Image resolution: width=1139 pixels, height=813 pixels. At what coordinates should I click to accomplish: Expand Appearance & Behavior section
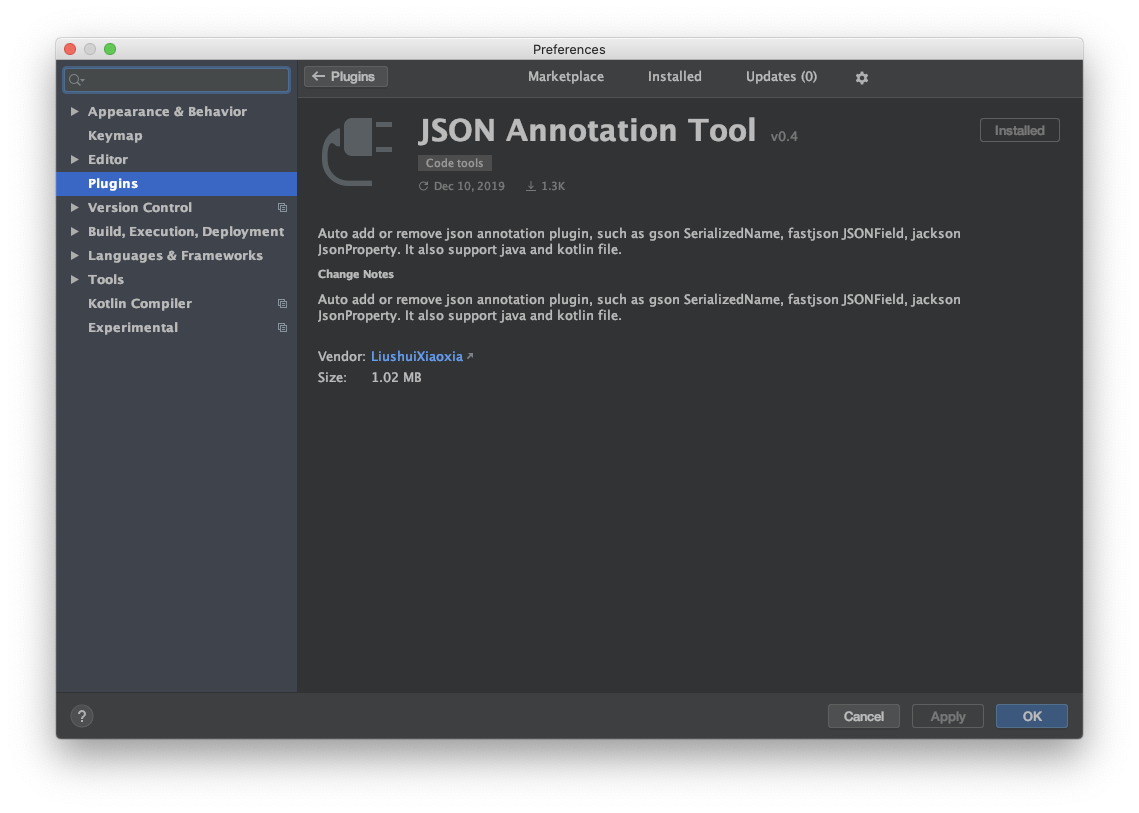pos(74,111)
